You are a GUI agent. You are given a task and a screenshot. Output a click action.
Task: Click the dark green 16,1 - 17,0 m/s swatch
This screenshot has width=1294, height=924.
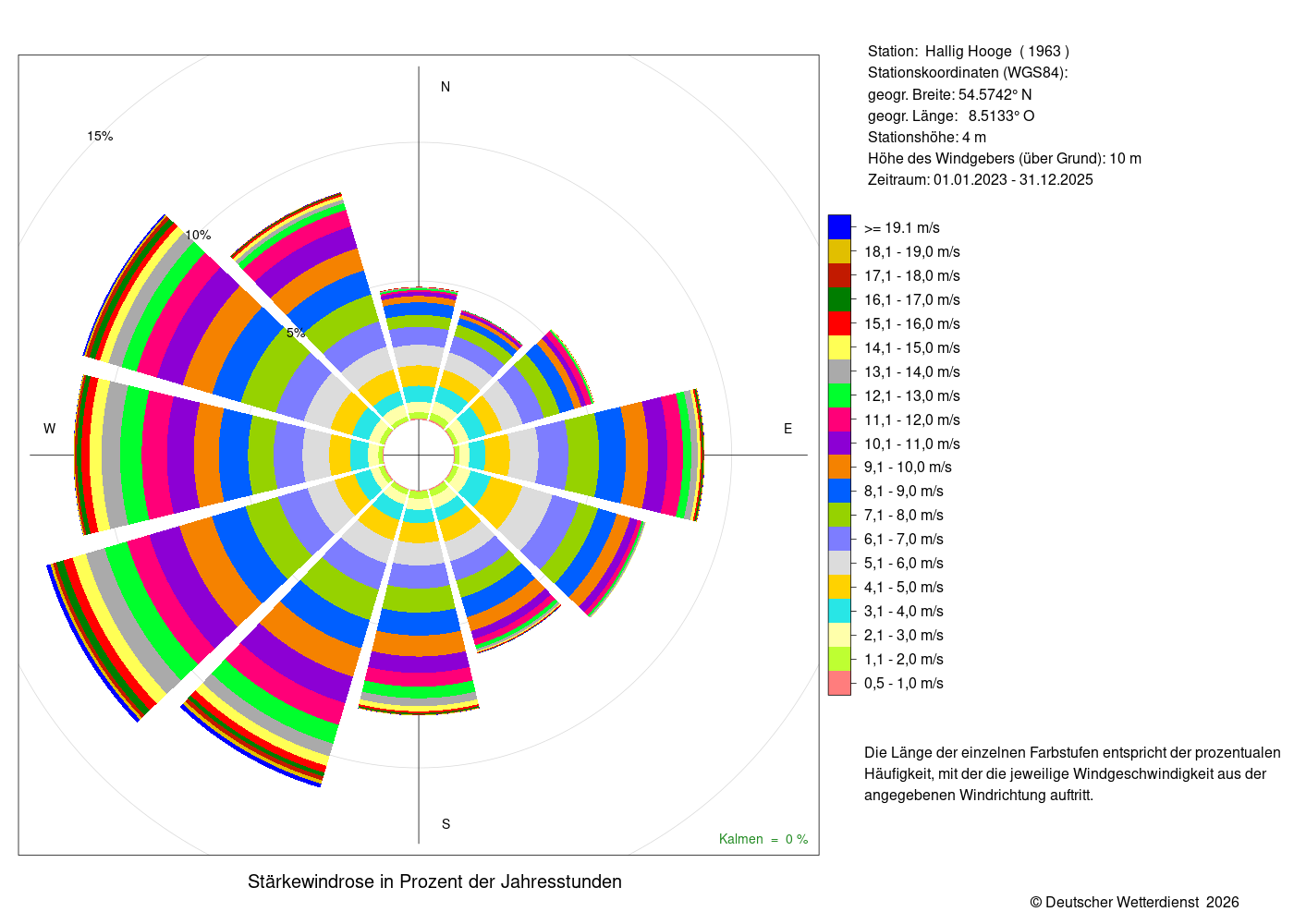click(839, 299)
